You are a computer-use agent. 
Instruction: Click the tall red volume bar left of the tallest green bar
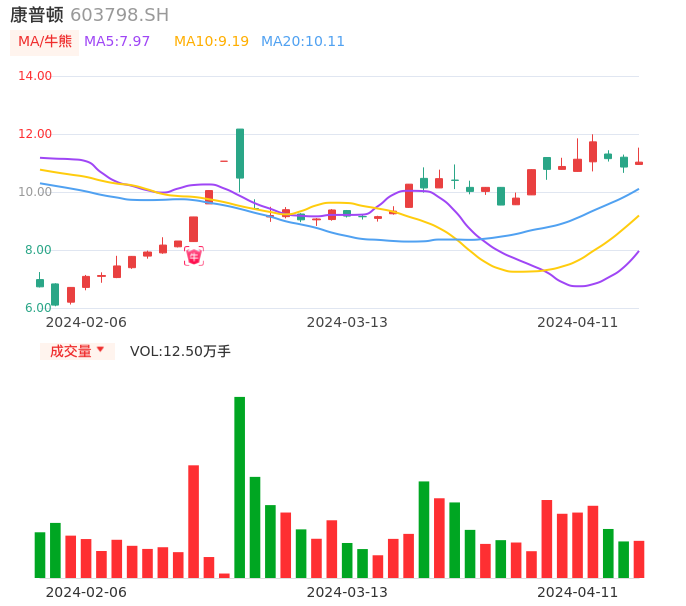click(x=193, y=521)
